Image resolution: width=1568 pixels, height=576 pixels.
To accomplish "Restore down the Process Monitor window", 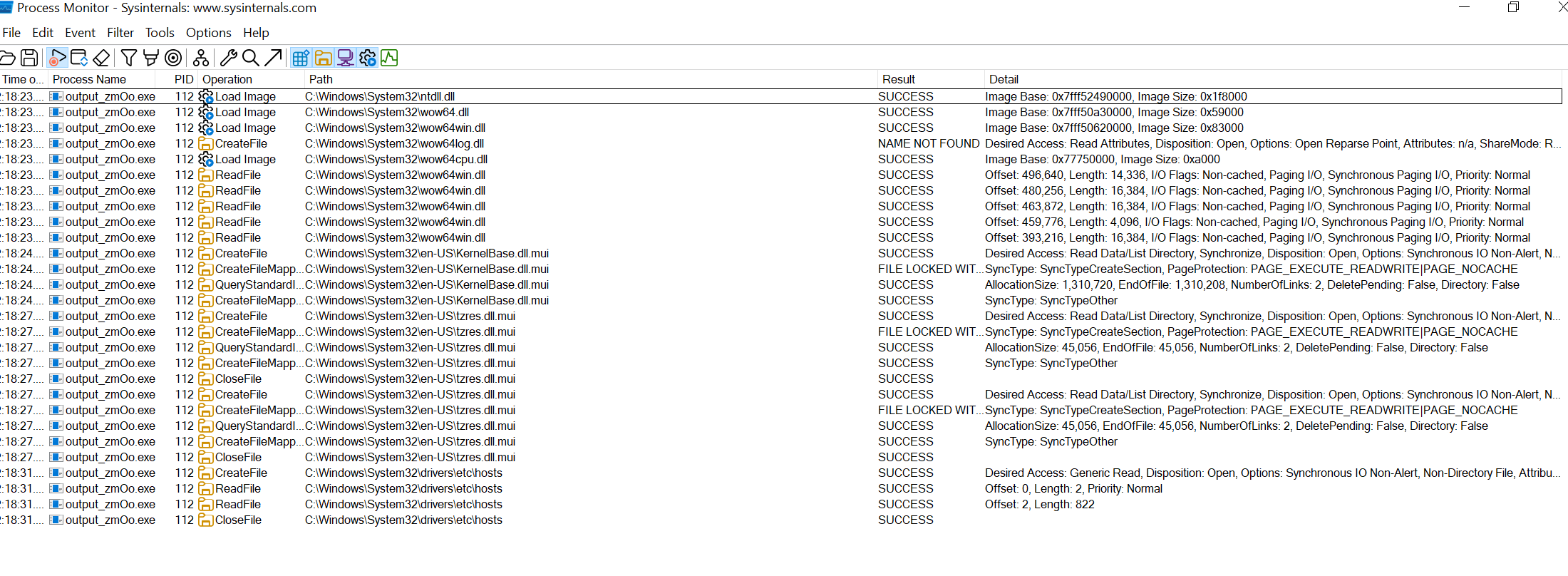I will [1513, 7].
